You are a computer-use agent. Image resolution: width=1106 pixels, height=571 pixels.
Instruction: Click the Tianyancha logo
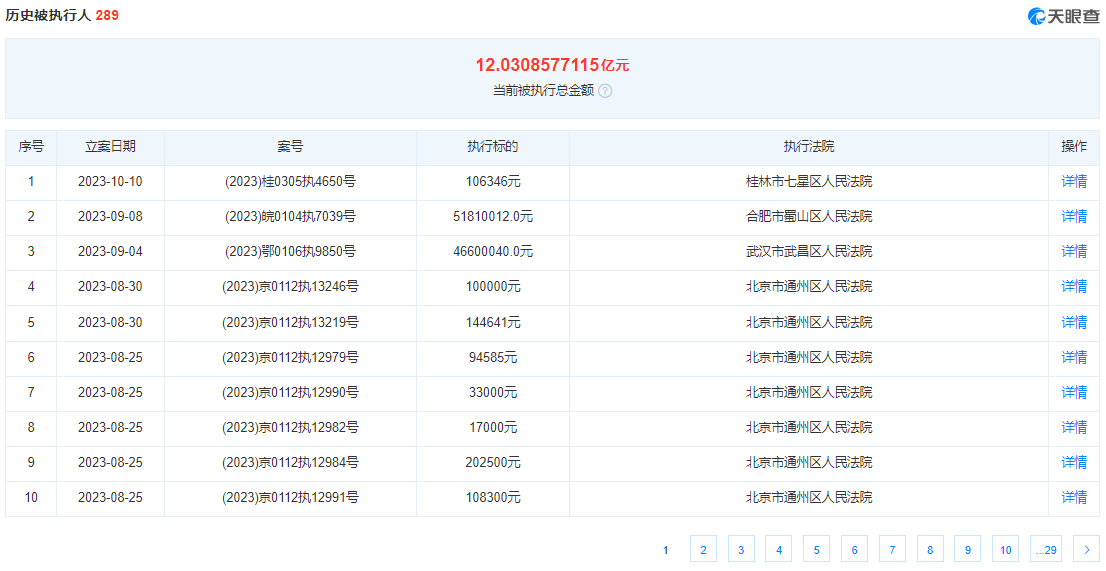coord(1063,16)
